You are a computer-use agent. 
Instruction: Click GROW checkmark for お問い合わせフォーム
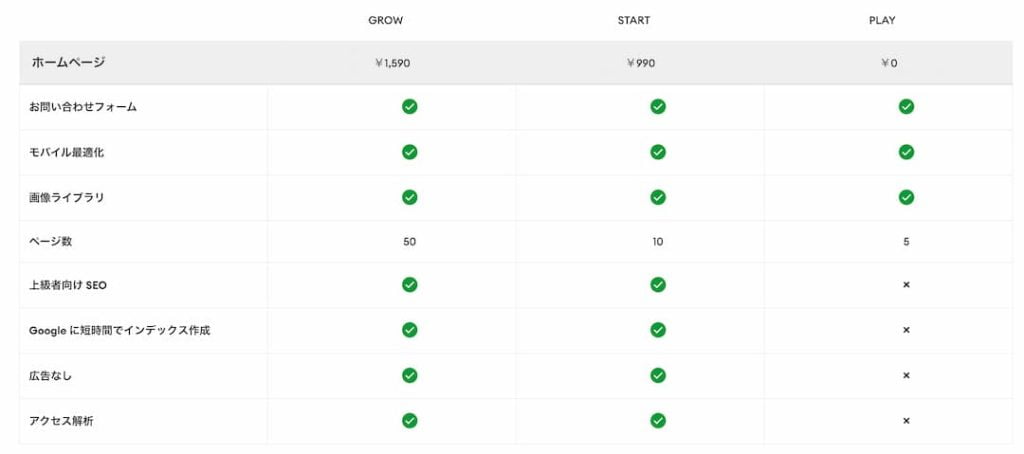tap(409, 106)
